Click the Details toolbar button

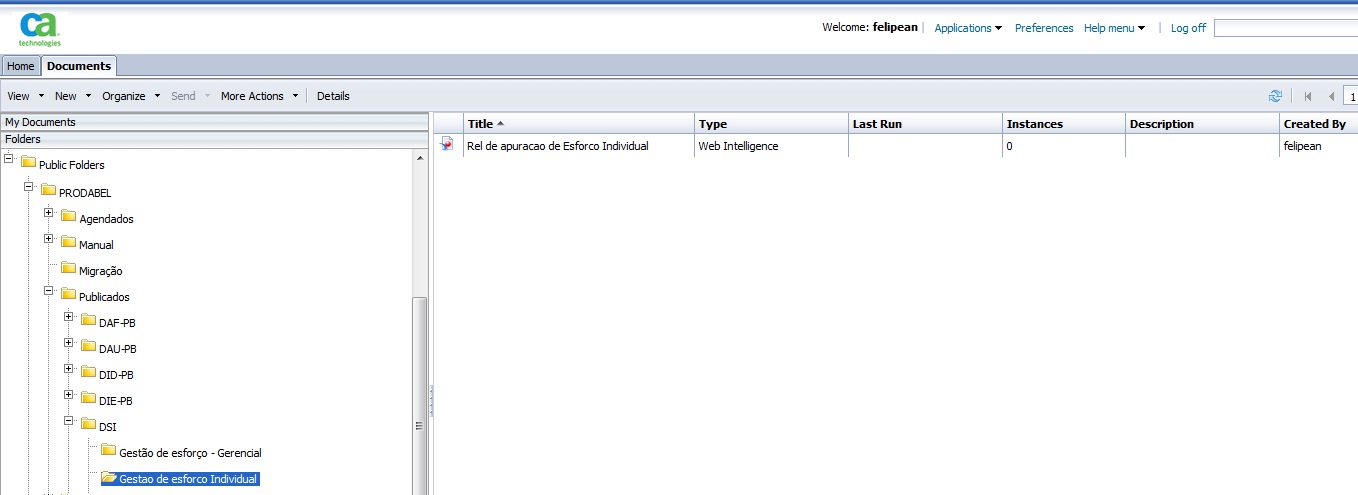coord(333,96)
